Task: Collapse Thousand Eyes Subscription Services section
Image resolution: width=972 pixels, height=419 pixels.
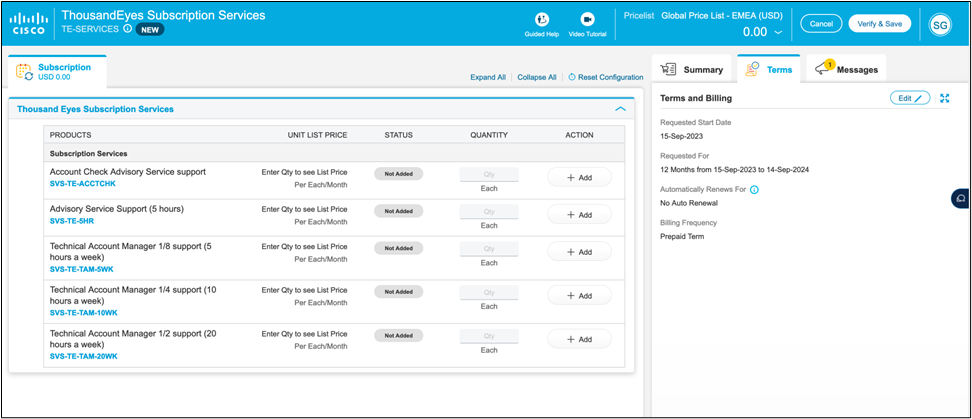Action: click(620, 109)
